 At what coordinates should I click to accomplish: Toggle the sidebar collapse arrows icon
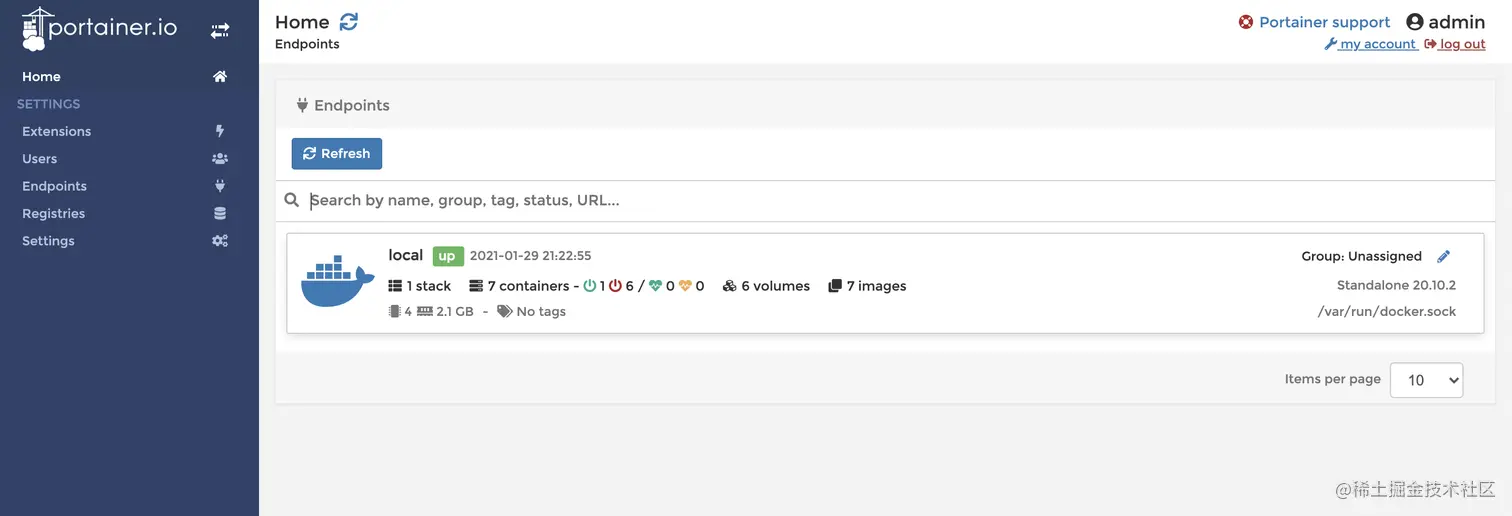click(x=220, y=31)
